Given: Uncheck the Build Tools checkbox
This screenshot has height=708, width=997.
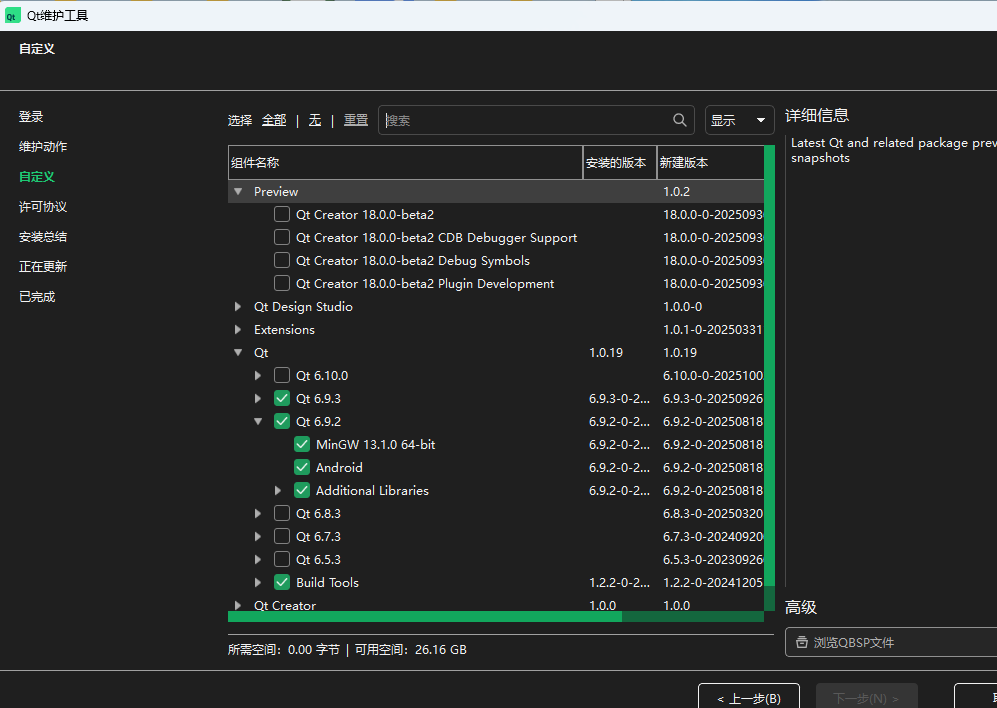Looking at the screenshot, I should (x=282, y=582).
